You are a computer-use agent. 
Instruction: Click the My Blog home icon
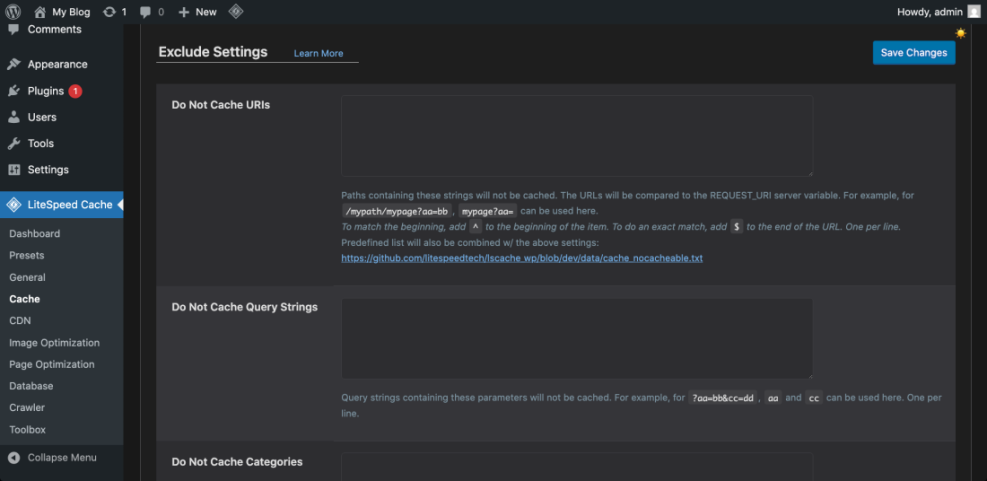point(40,12)
